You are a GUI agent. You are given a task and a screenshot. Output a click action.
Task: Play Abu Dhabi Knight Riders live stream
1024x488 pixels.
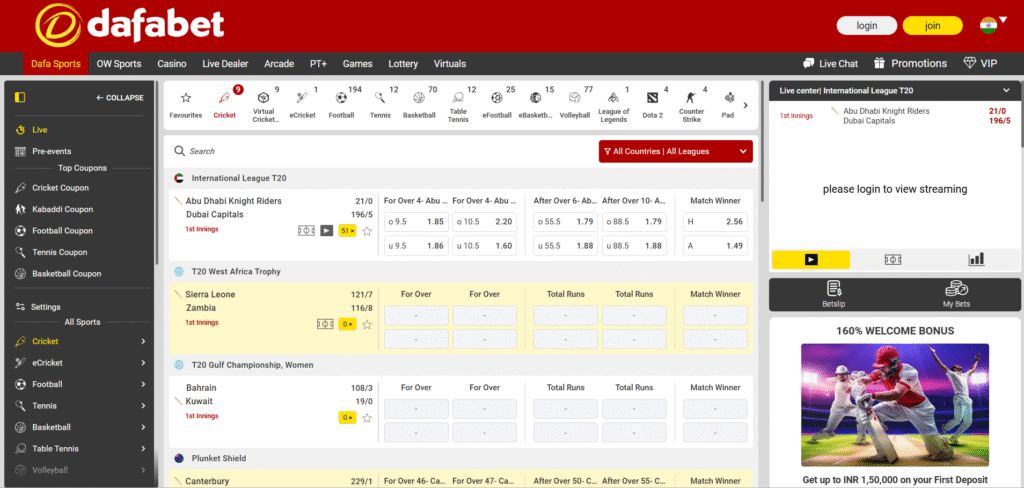pyautogui.click(x=326, y=230)
